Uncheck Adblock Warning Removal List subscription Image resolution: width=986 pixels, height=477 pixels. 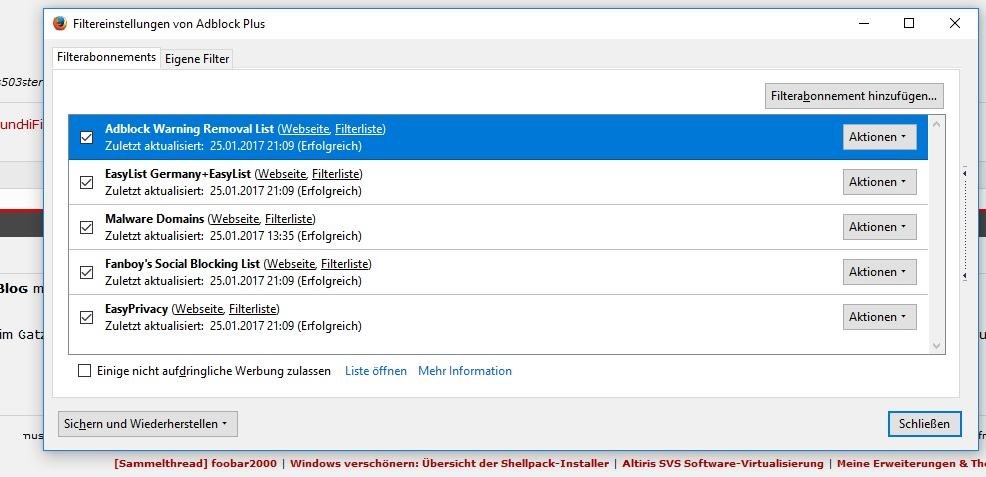tap(87, 137)
